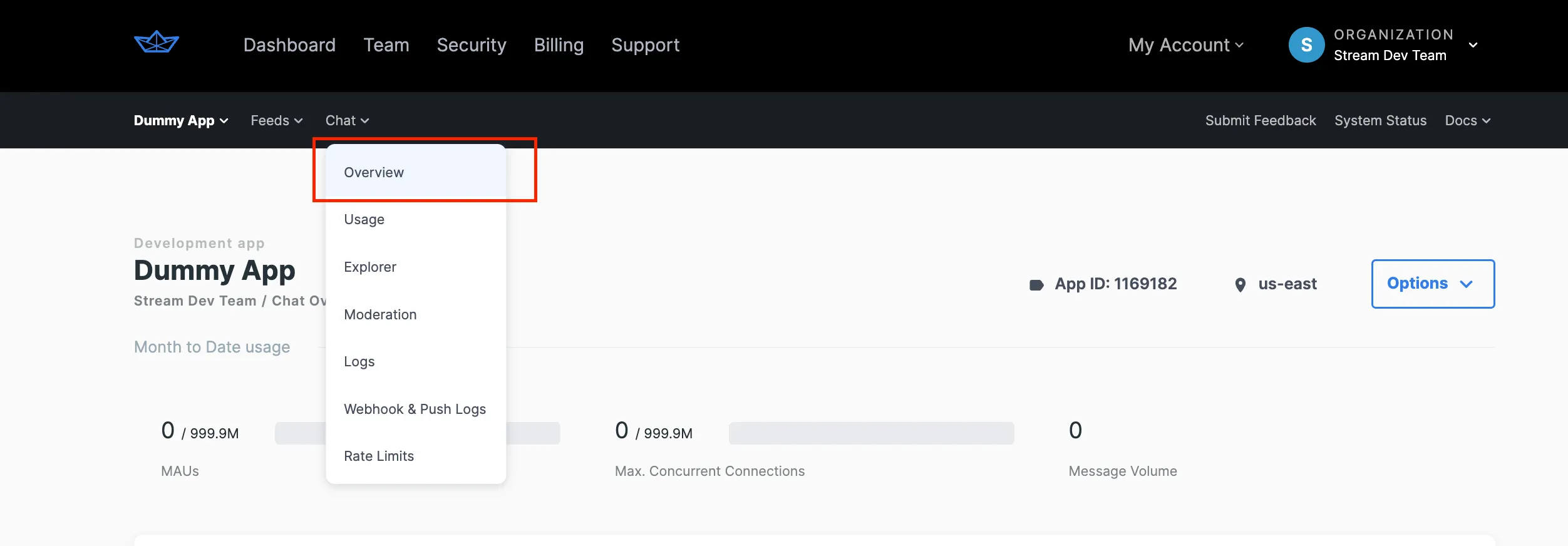
Task: Select Explorer from the Chat menu
Action: coord(370,267)
